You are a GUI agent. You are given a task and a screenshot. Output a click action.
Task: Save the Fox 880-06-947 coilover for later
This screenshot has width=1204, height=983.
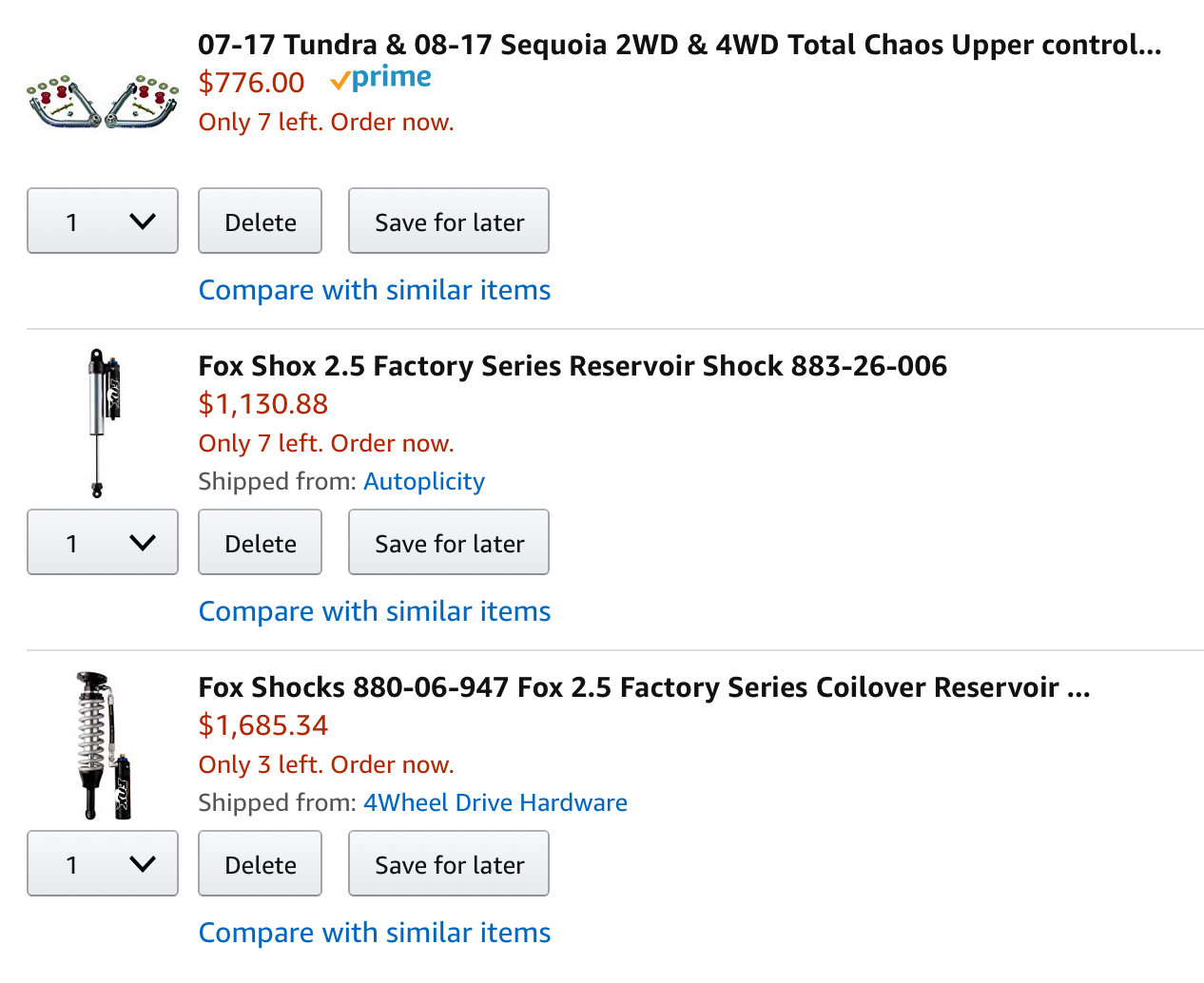pyautogui.click(x=449, y=863)
